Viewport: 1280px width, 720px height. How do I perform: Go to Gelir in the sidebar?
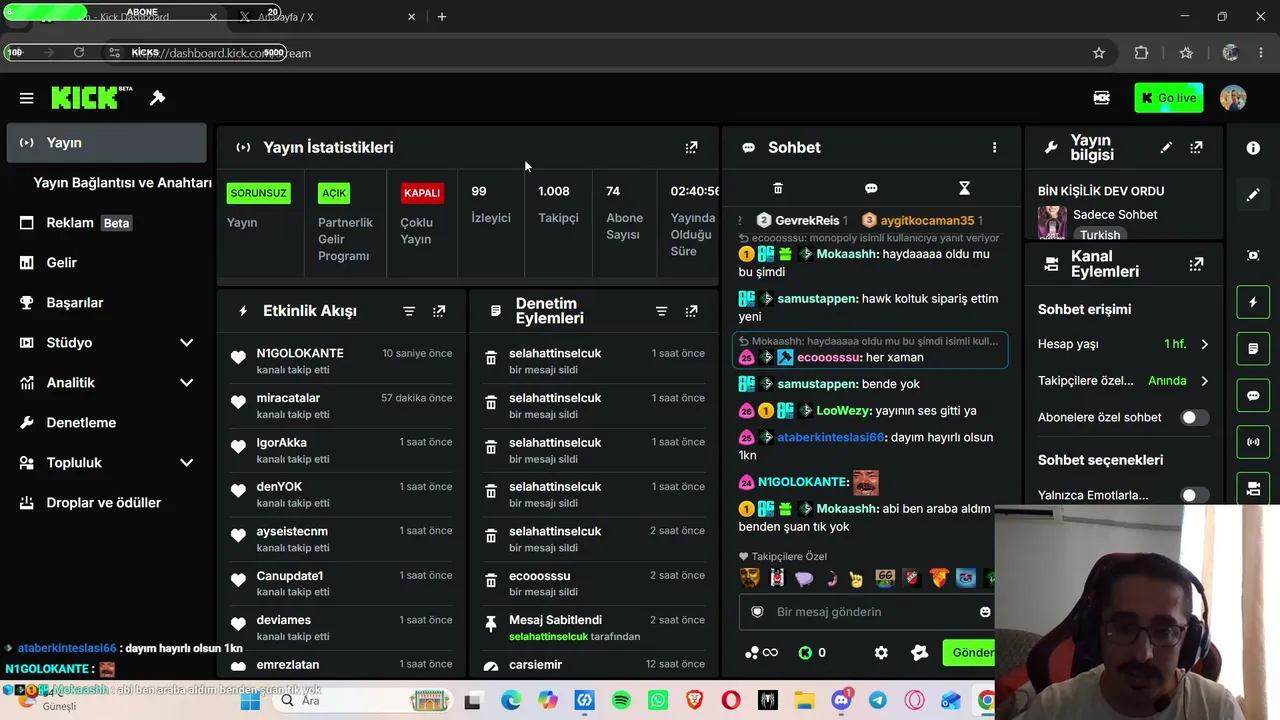(x=106, y=263)
